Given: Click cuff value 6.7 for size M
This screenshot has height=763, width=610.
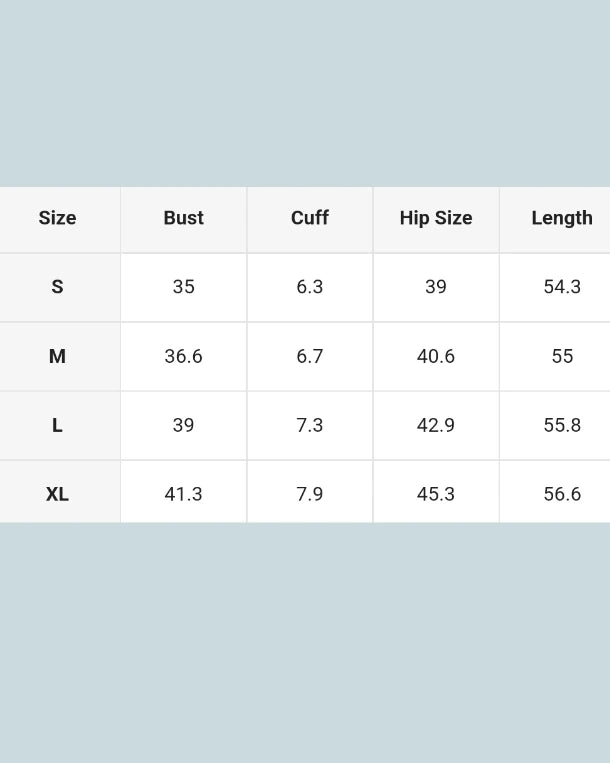Looking at the screenshot, I should 310,356.
